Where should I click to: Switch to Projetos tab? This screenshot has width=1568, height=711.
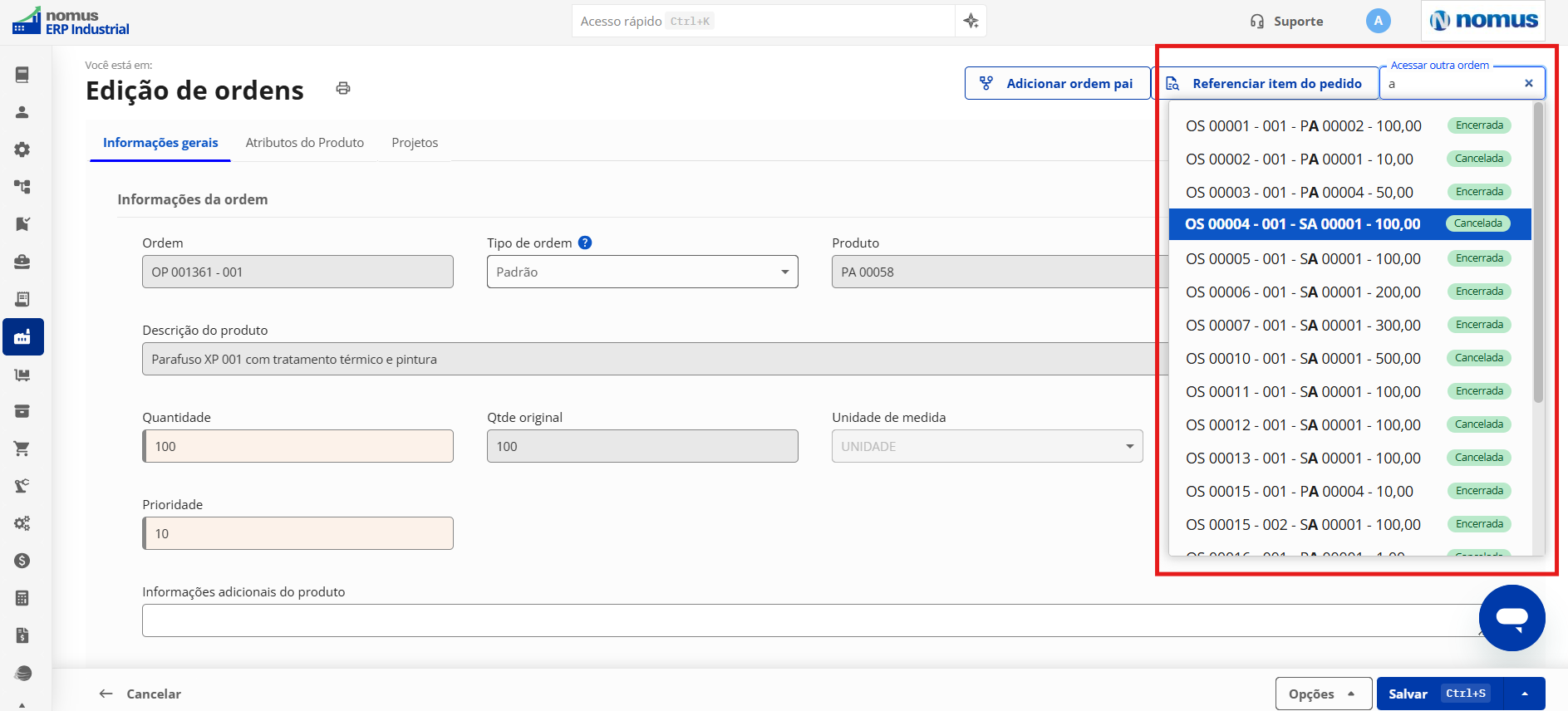pos(415,143)
